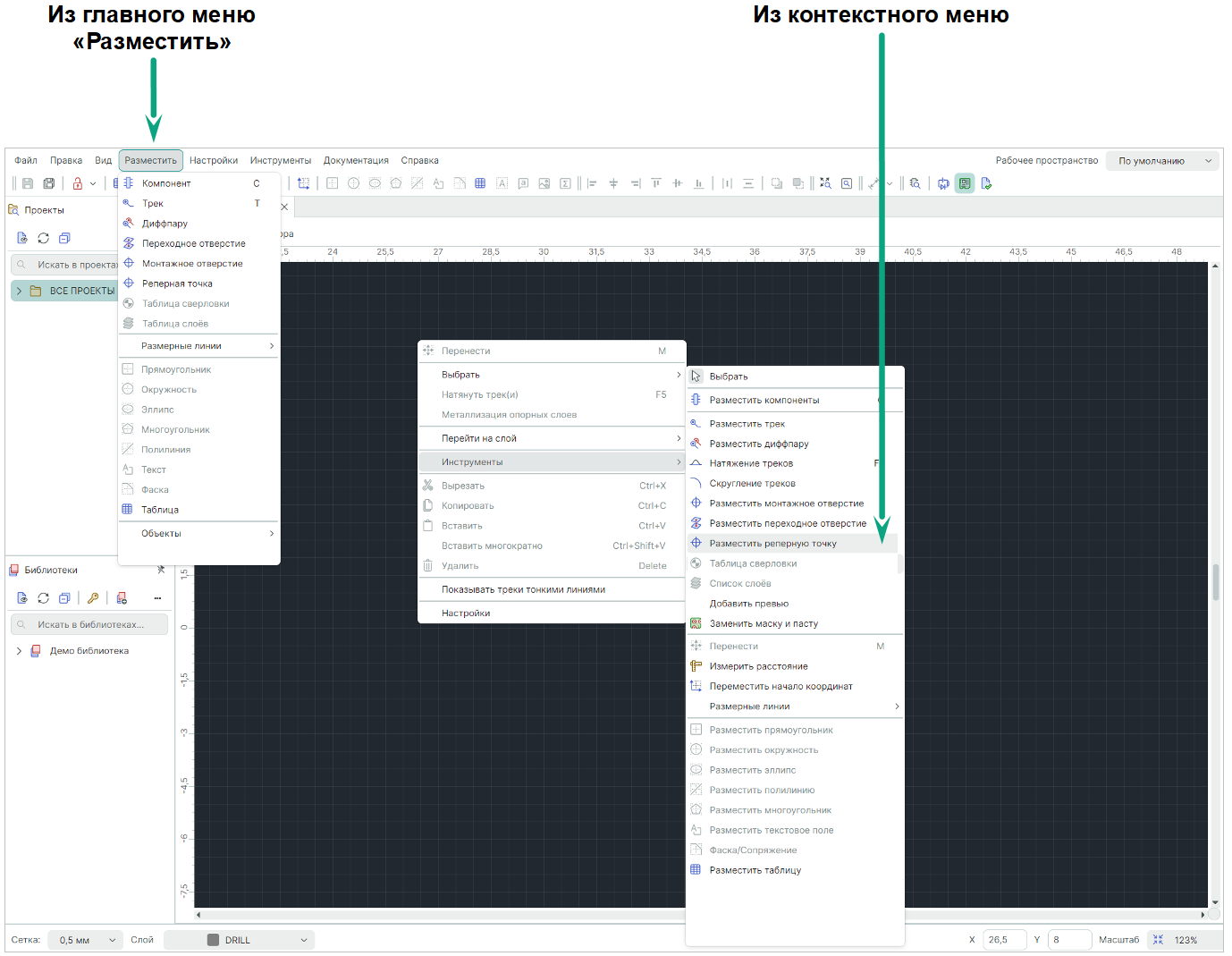
Task: Expand the Перейти на слой submenu
Action: pos(552,438)
